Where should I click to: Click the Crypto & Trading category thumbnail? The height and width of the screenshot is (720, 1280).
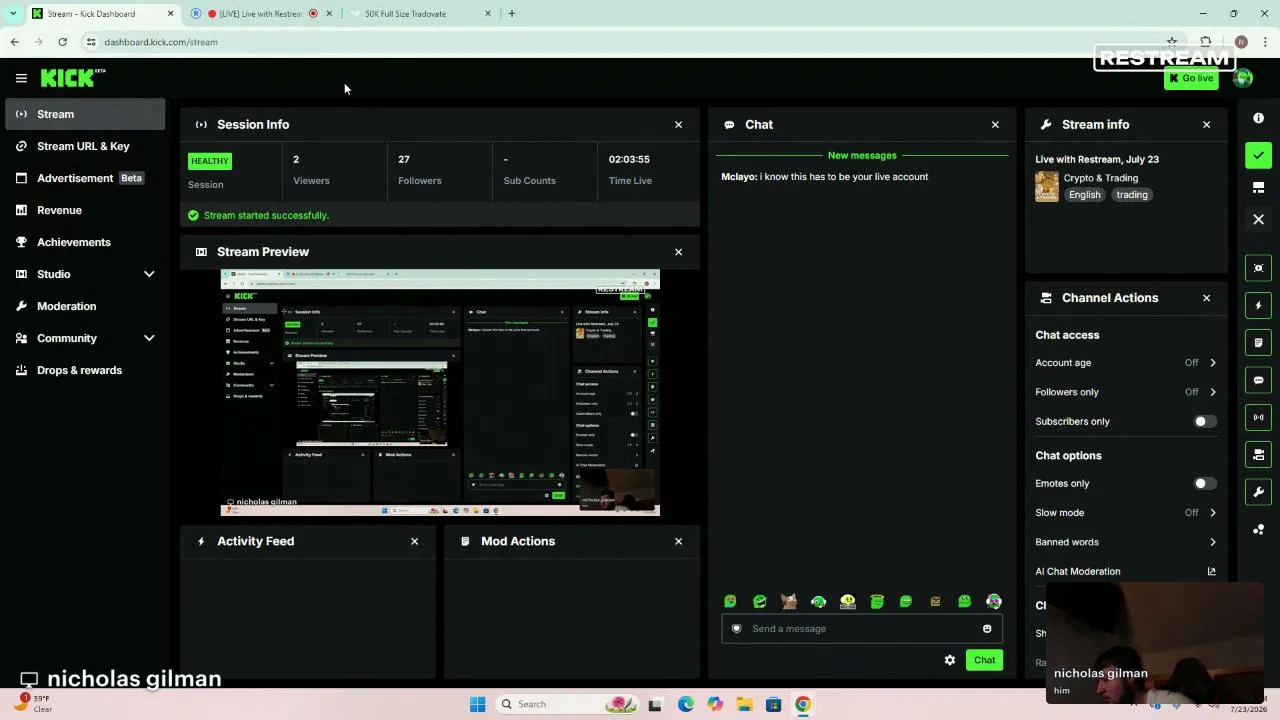1047,187
